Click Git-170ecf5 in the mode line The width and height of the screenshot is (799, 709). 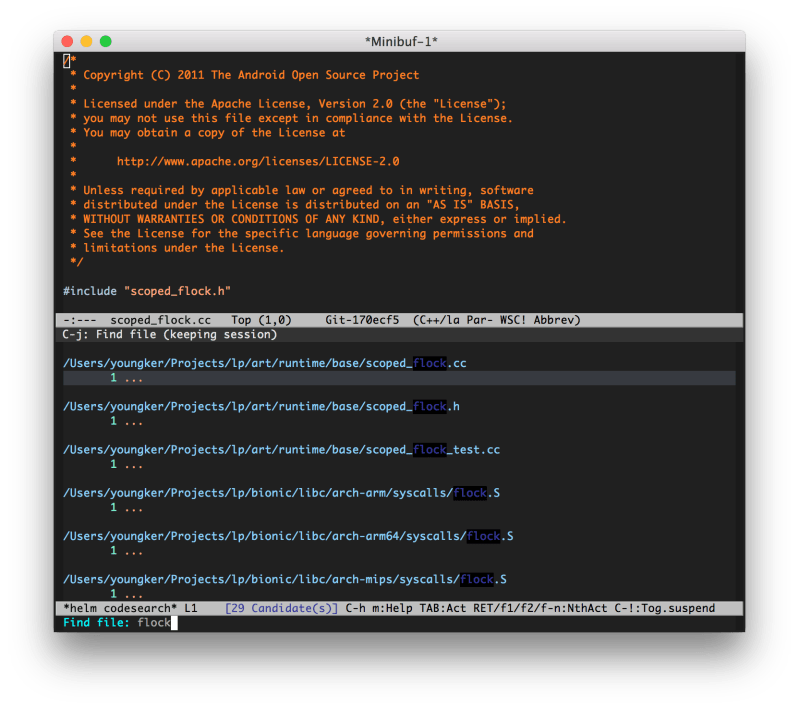coord(362,320)
